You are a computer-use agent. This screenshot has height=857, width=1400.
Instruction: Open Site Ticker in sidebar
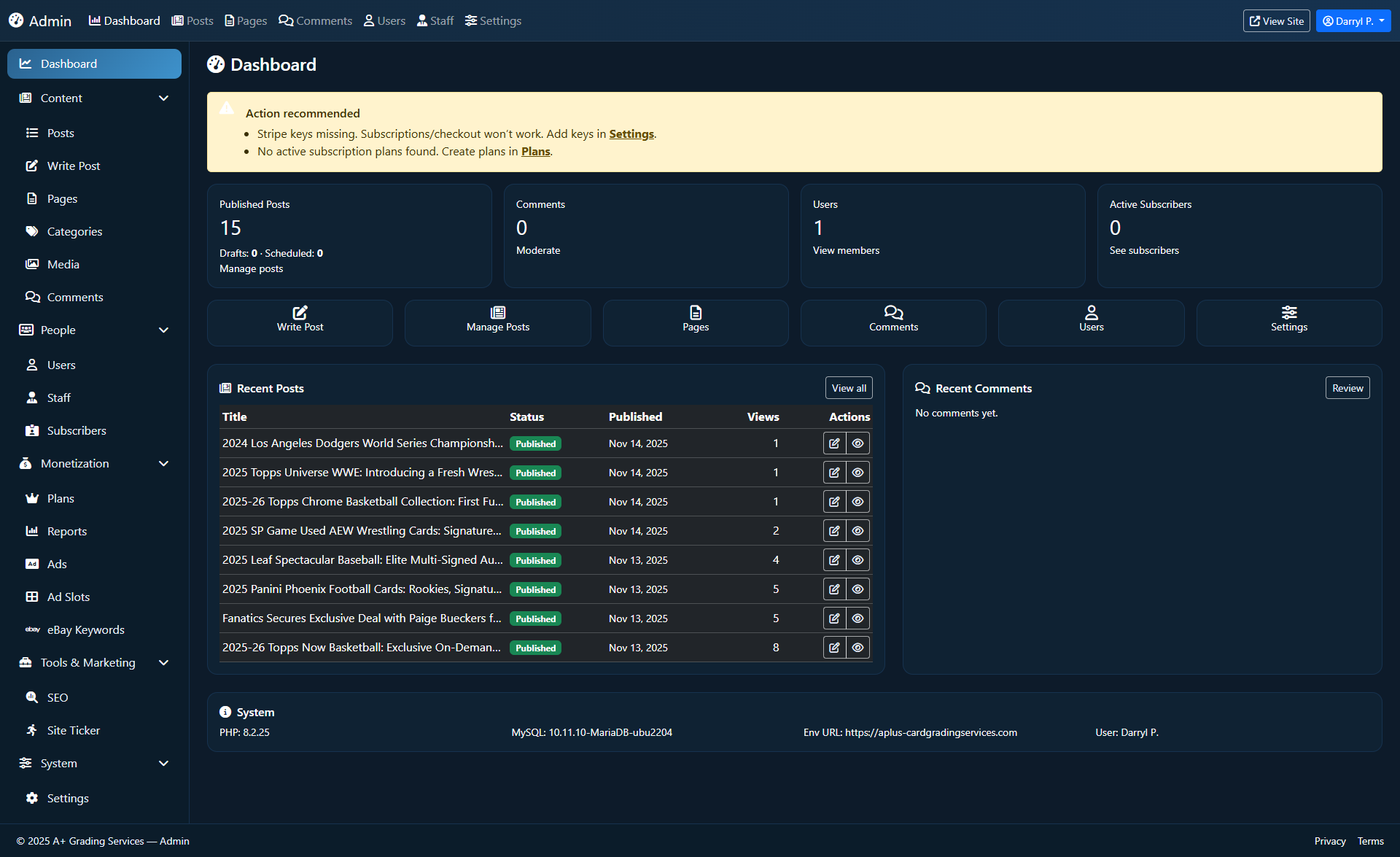point(73,730)
